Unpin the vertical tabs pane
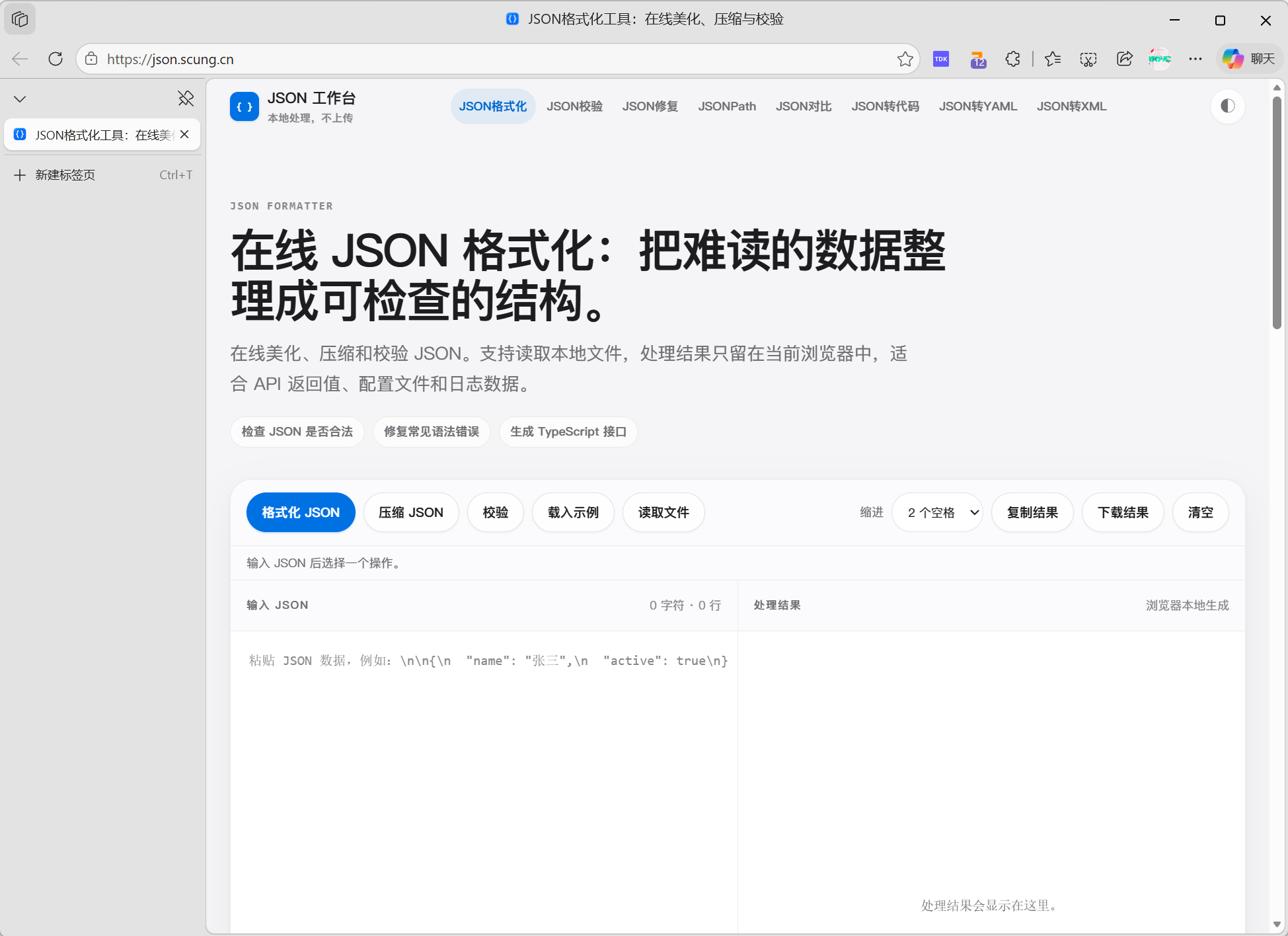This screenshot has height=936, width=1288. [186, 98]
